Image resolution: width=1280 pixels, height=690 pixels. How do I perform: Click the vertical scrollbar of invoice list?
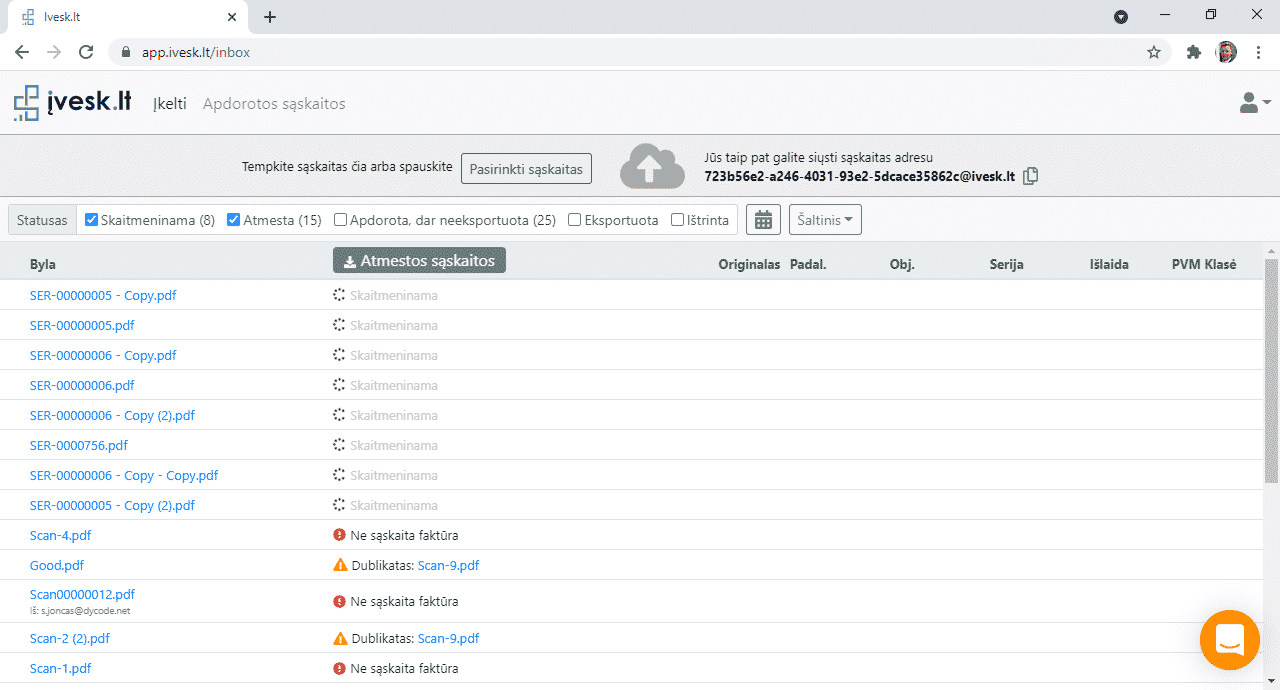click(1271, 370)
